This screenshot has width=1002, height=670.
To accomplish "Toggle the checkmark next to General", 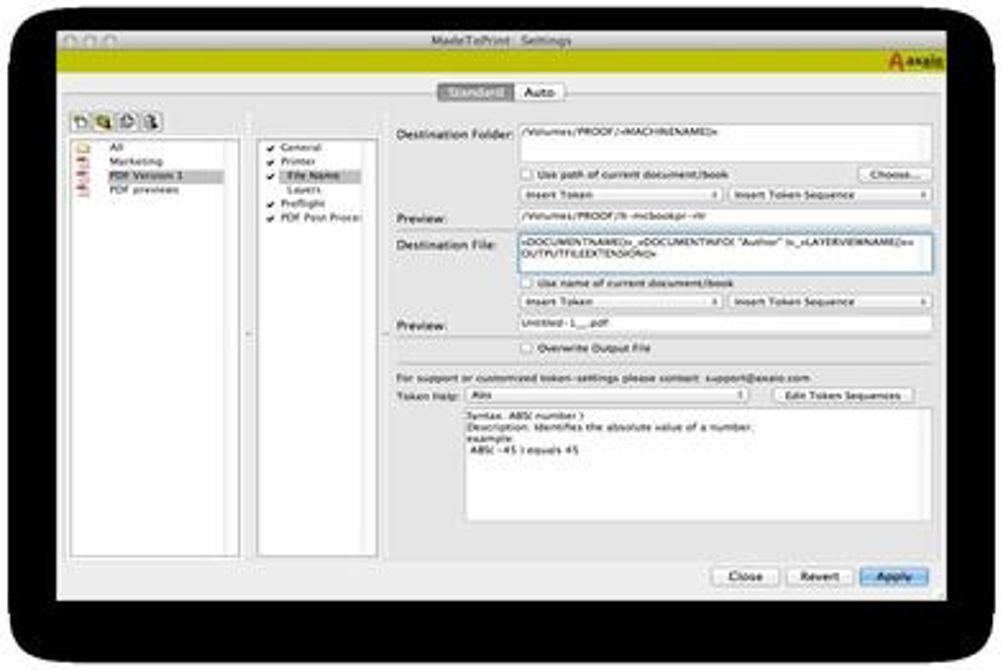I will [270, 148].
